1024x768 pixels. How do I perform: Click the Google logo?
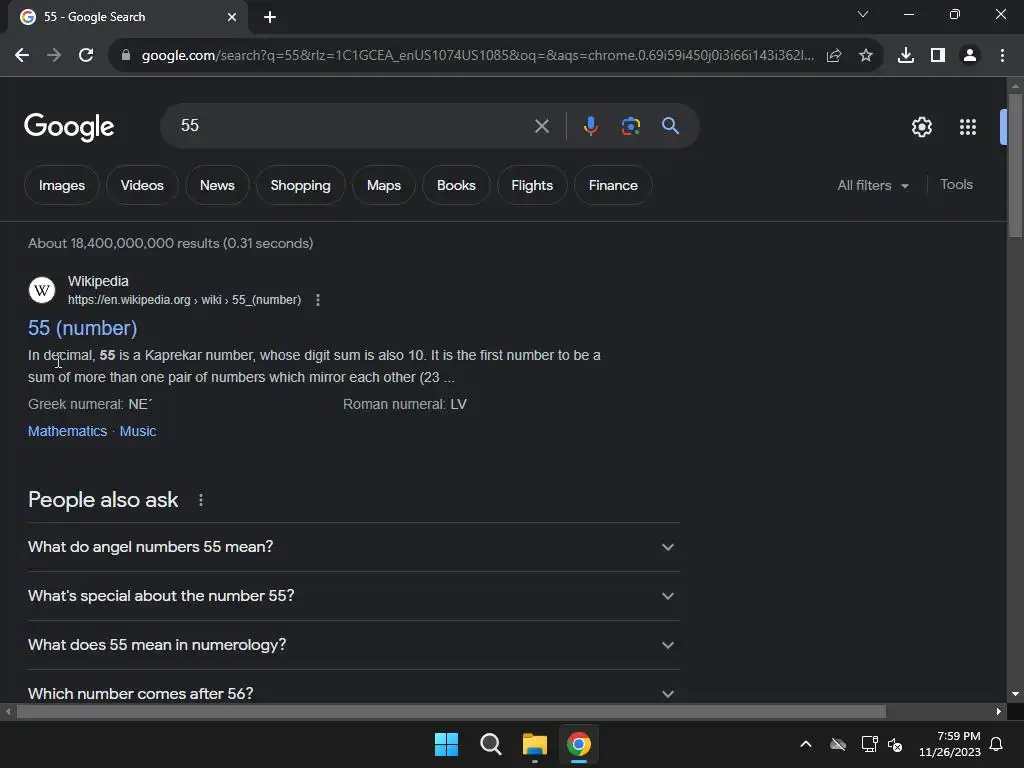point(69,127)
